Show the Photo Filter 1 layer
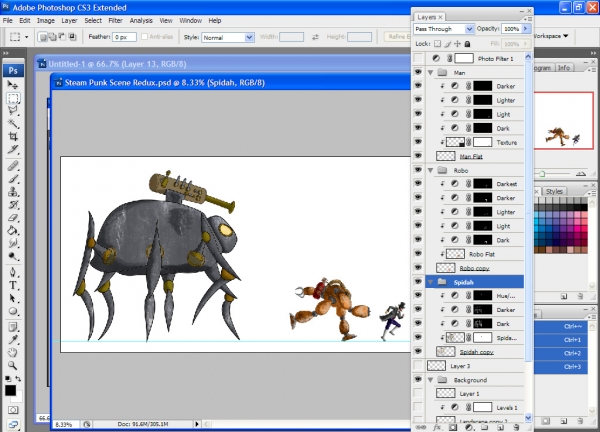The image size is (600, 432). point(418,58)
